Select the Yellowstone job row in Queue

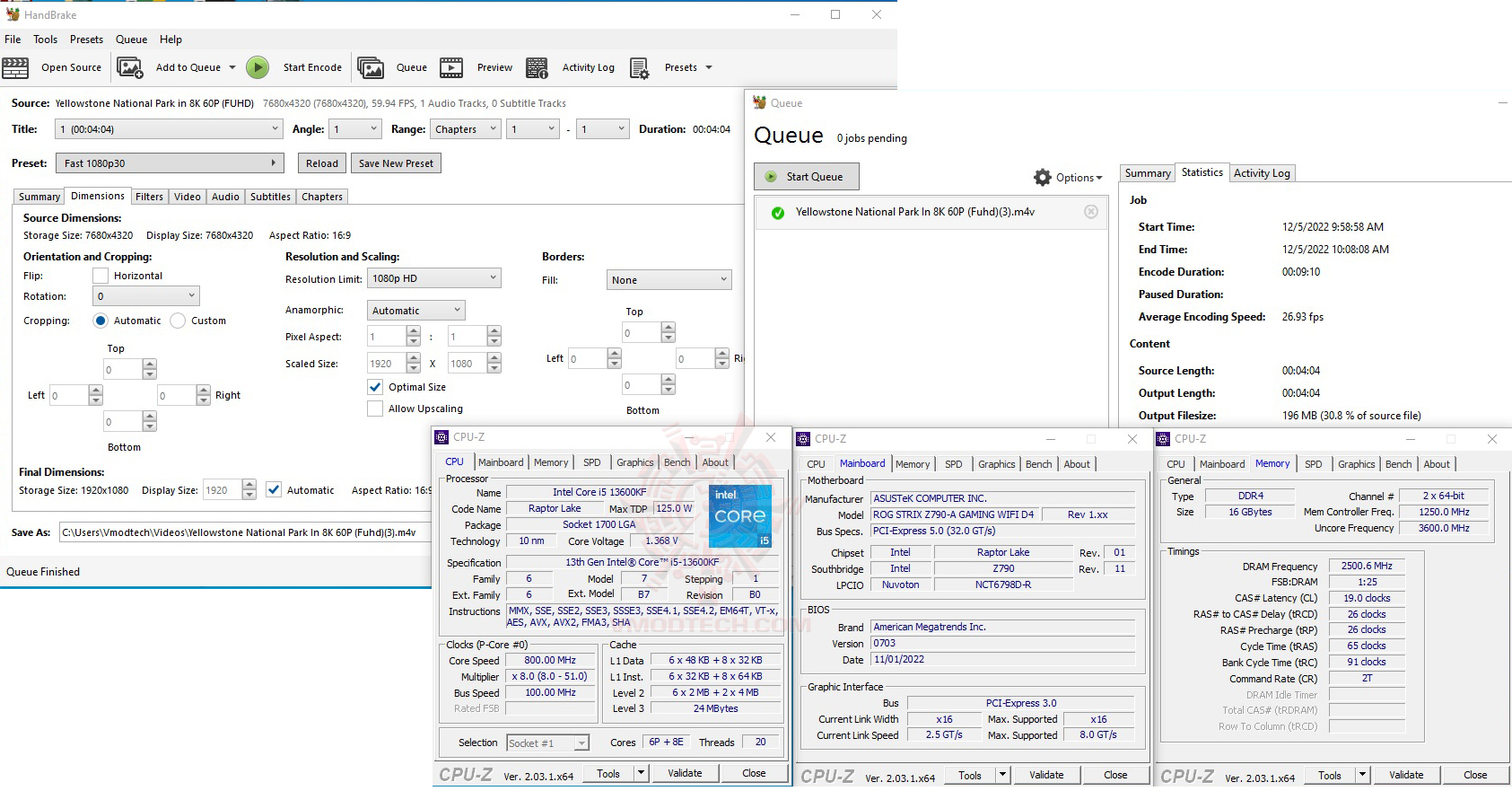[930, 213]
